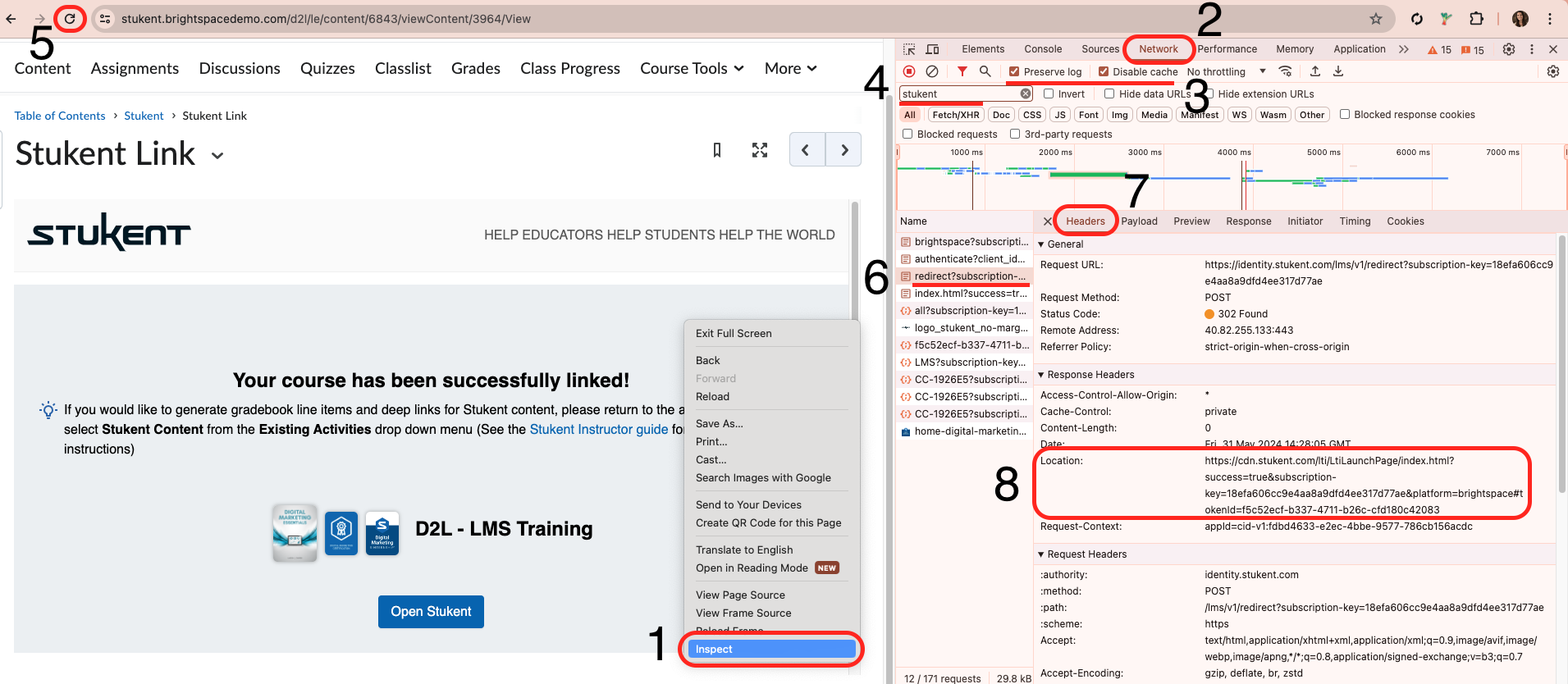Clear the network log
The image size is (1568, 684).
pyautogui.click(x=932, y=71)
